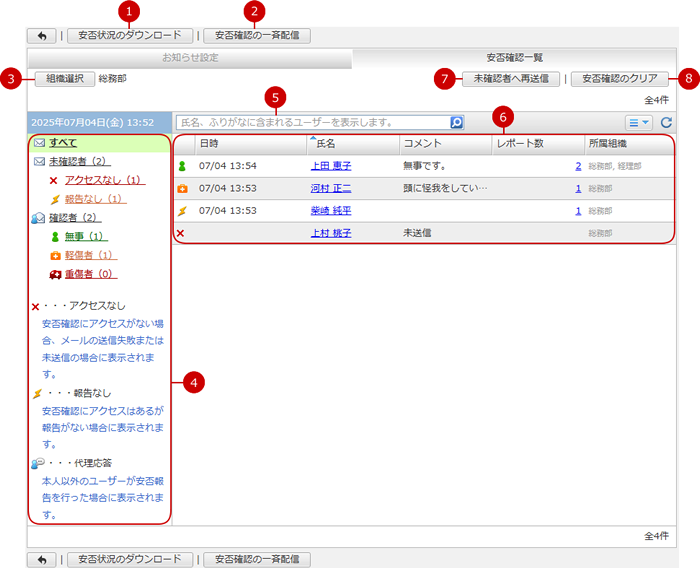Click comment 無事です。
The height and width of the screenshot is (568, 700).
(x=424, y=166)
